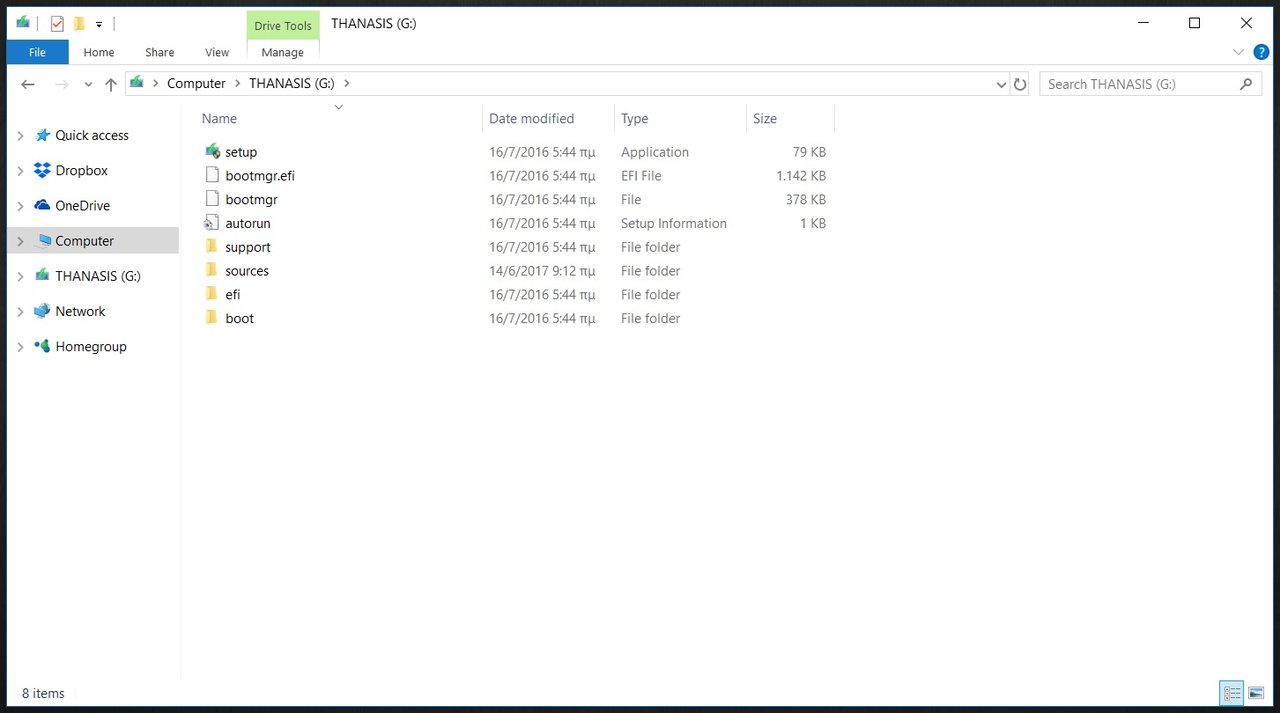The width and height of the screenshot is (1280, 713).
Task: Click the support folder icon
Action: point(211,247)
